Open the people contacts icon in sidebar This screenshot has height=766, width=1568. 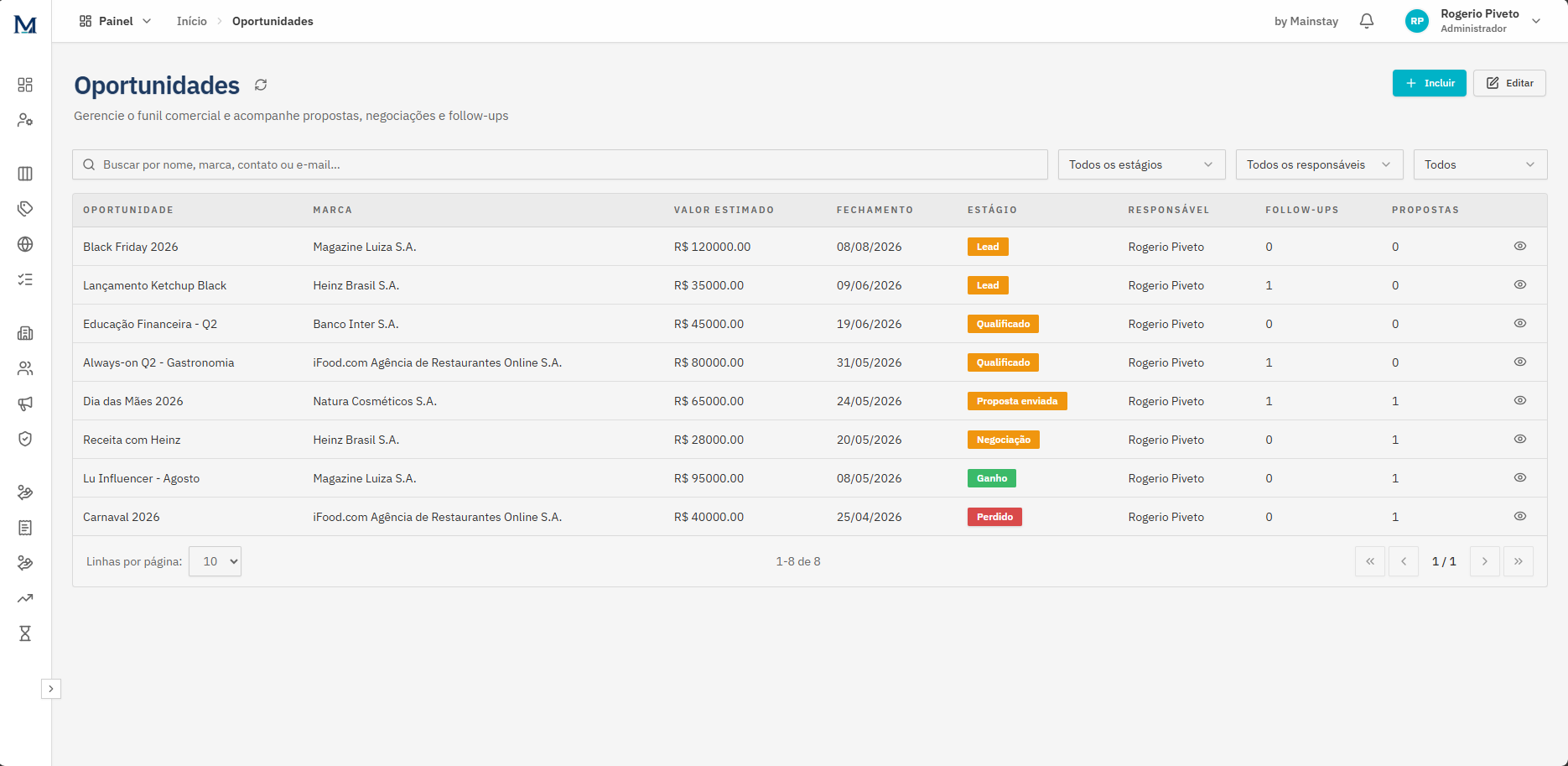click(x=25, y=368)
